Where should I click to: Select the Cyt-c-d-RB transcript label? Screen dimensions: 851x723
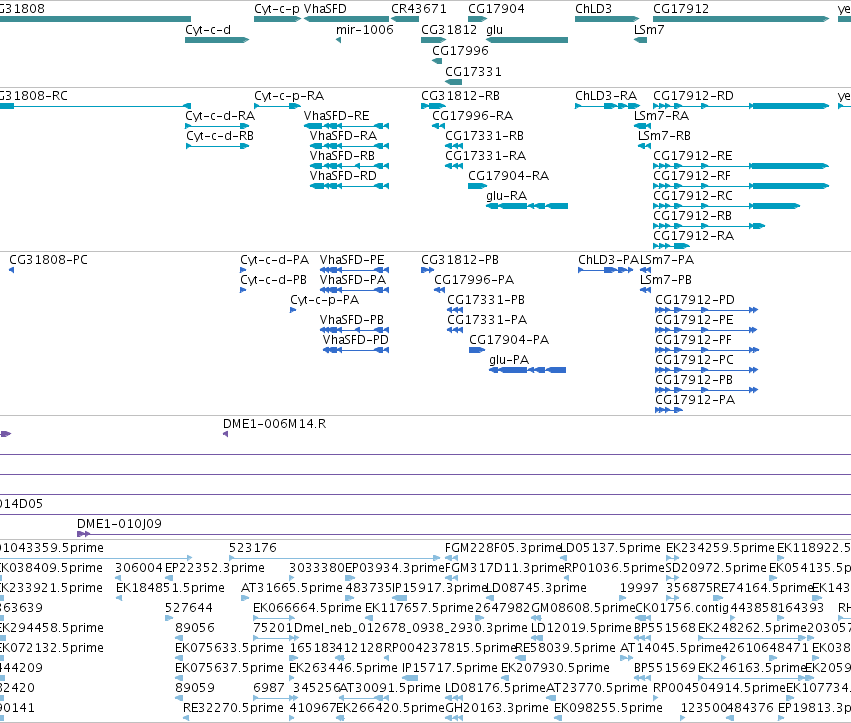click(220, 136)
